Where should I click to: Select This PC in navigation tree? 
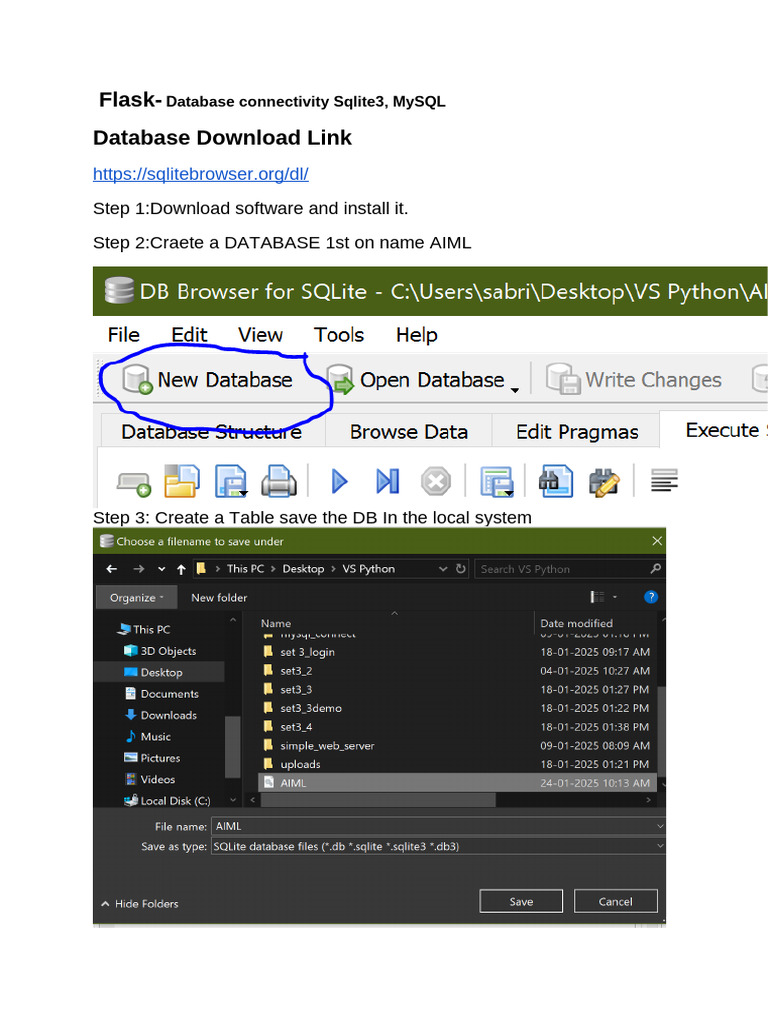coord(144,630)
